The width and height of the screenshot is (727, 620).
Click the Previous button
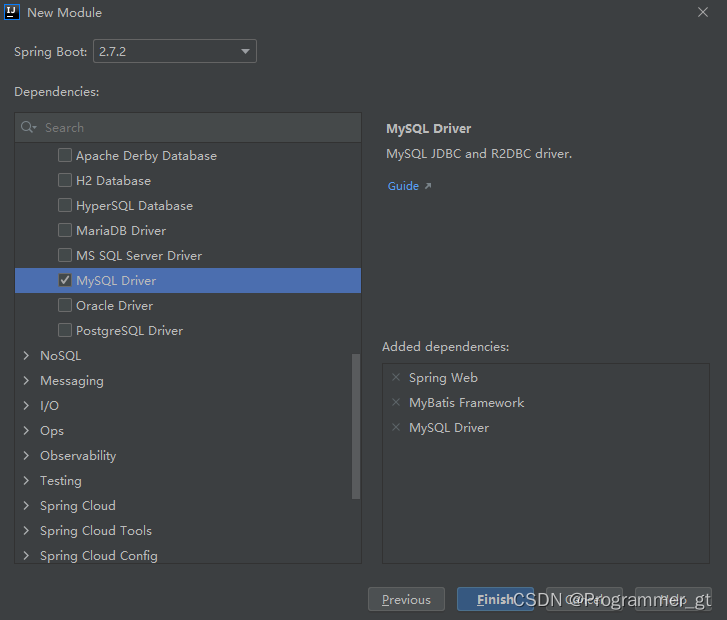406,599
